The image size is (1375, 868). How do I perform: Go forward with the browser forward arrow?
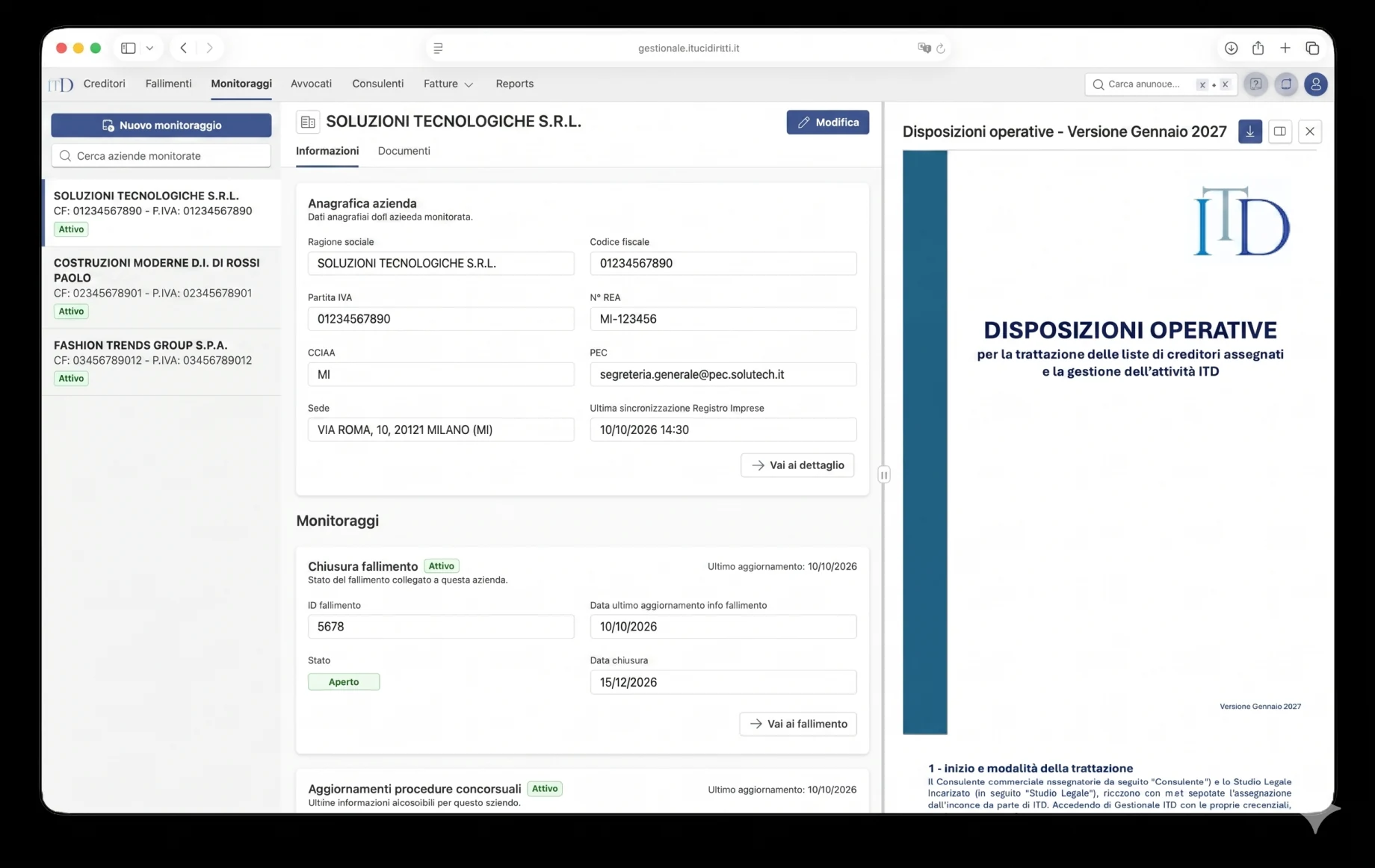point(209,48)
